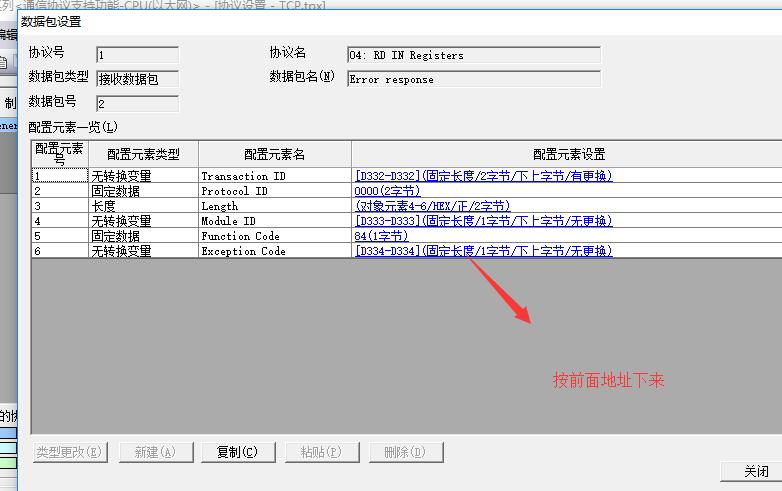Click the 配置元素类型 column header
This screenshot has height=491, width=782.
pyautogui.click(x=144, y=154)
